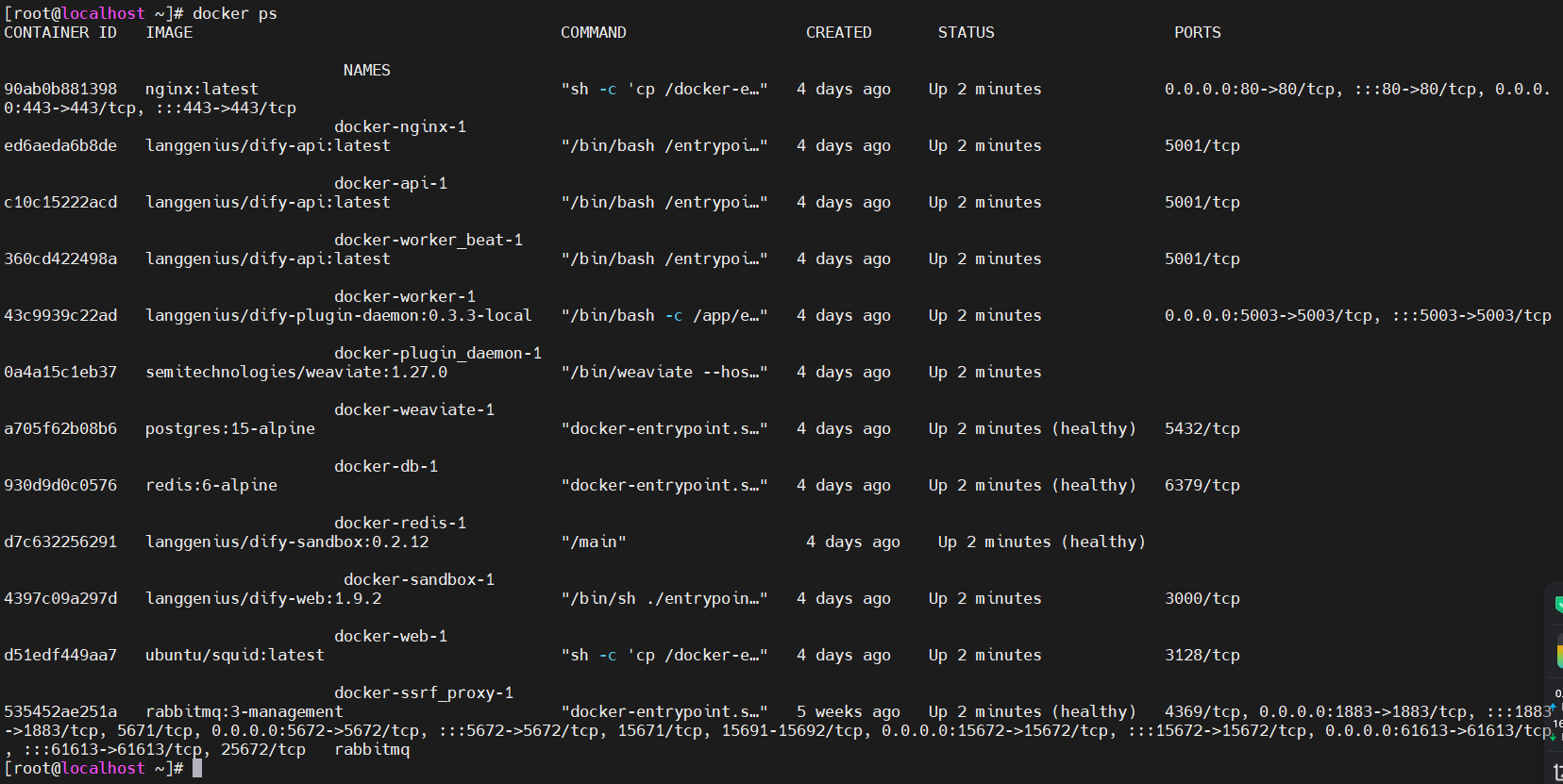This screenshot has width=1563, height=784.
Task: Select the PORTS column header
Action: click(x=1198, y=32)
